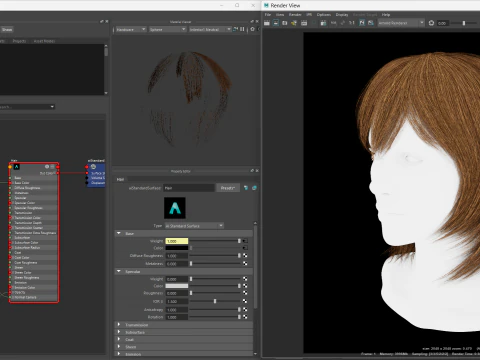Open the Type aiStandardSurface dropdown

point(194,226)
